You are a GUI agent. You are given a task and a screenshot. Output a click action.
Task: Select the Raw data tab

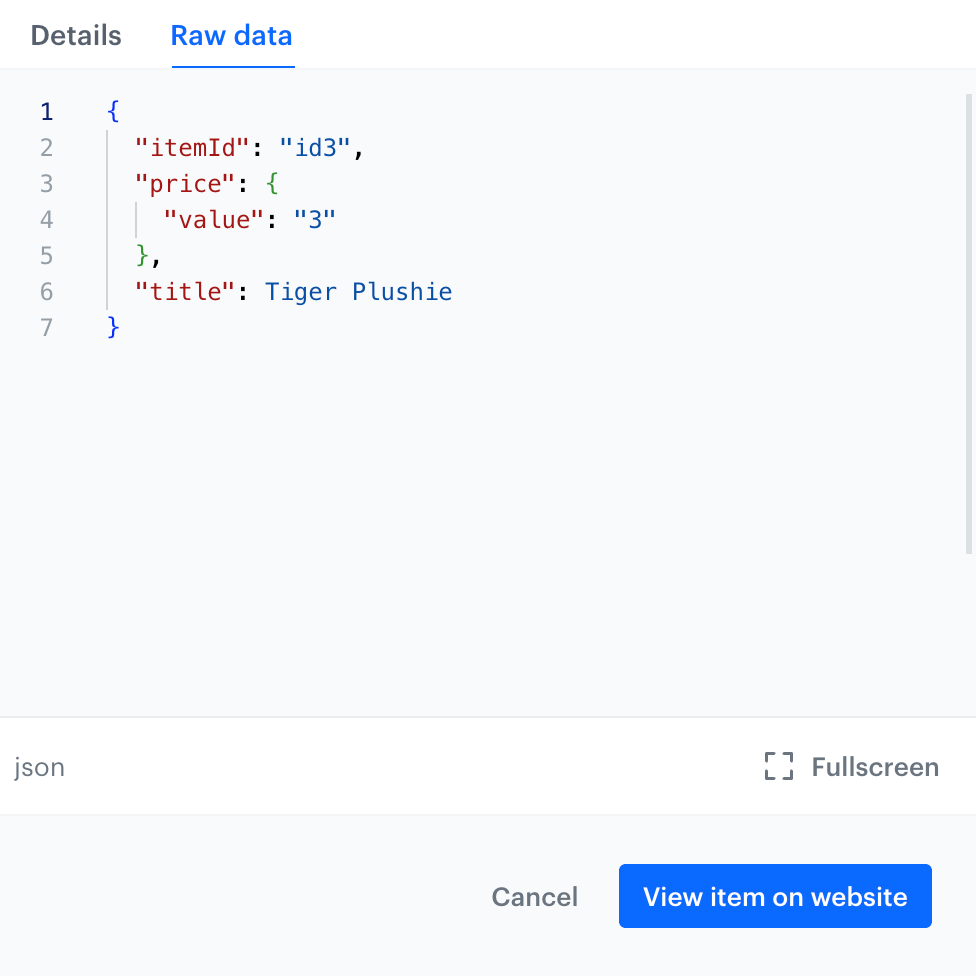pos(231,35)
